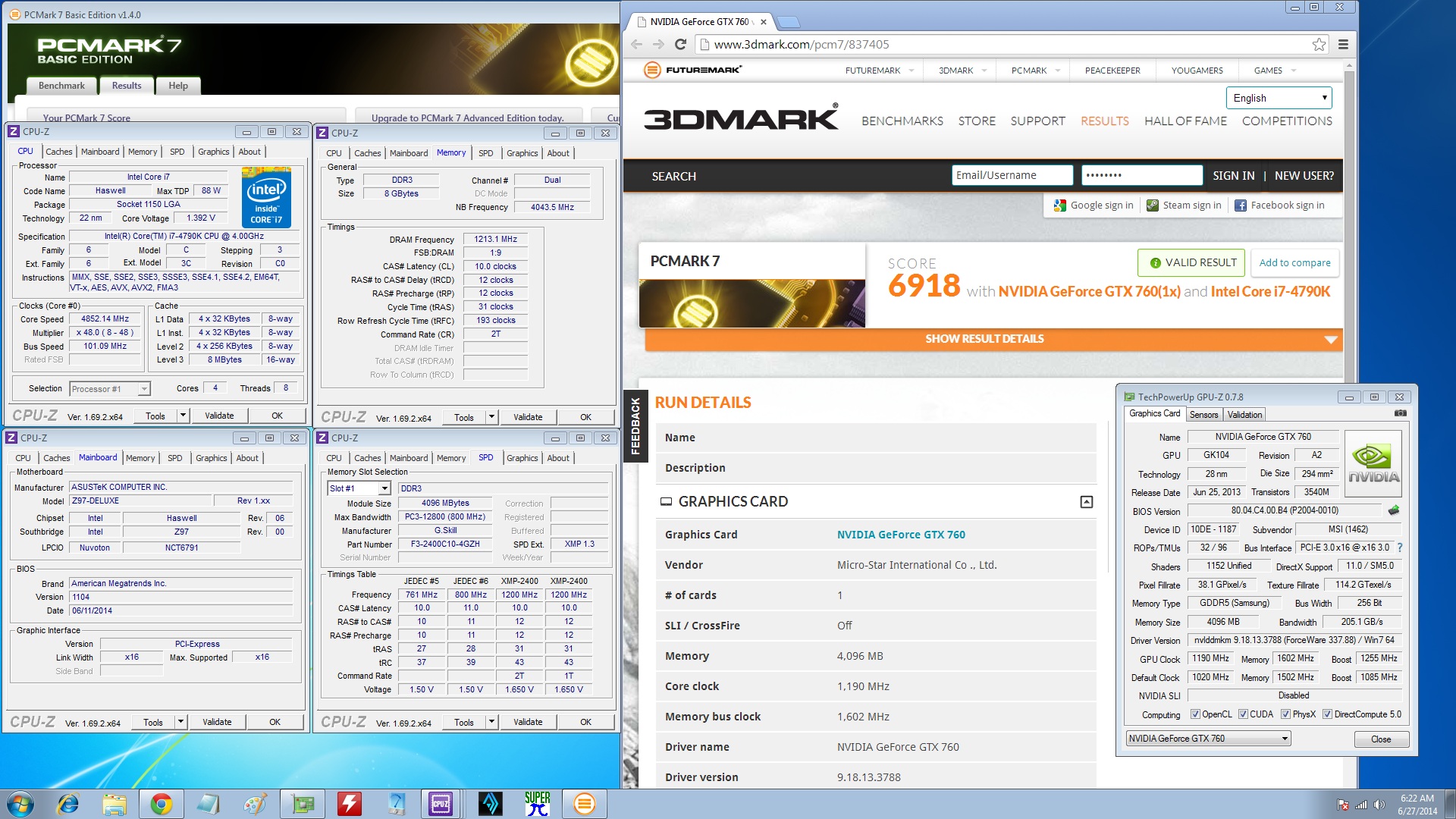The width and height of the screenshot is (1456, 819).
Task: Open the English language dropdown
Action: coord(1279,98)
